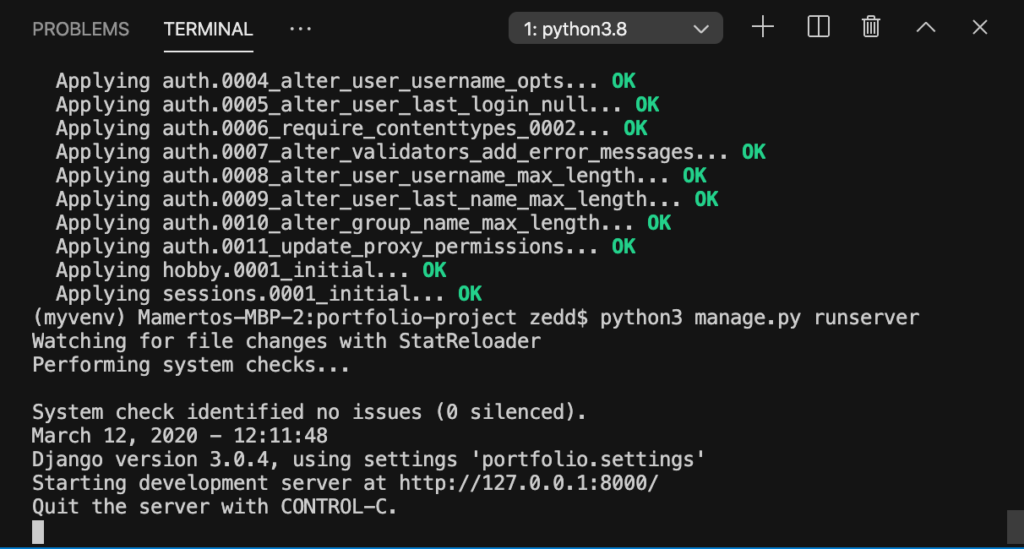Close the terminal panel
The height and width of the screenshot is (549, 1024).
pos(980,27)
